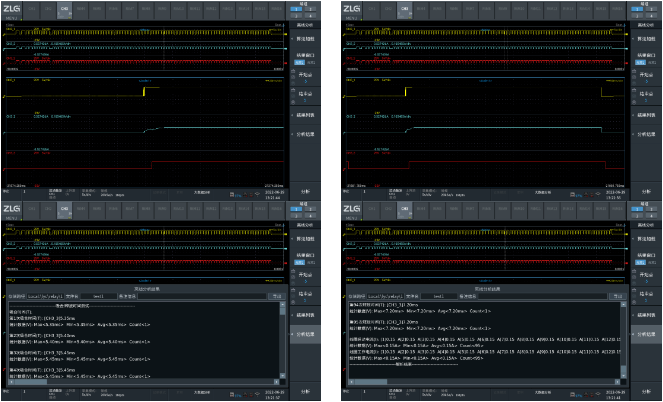This screenshot has width=663, height=402.
Task: Click vertical scrollbar up arrow, bottom-right results dialog
Action: coord(623,304)
